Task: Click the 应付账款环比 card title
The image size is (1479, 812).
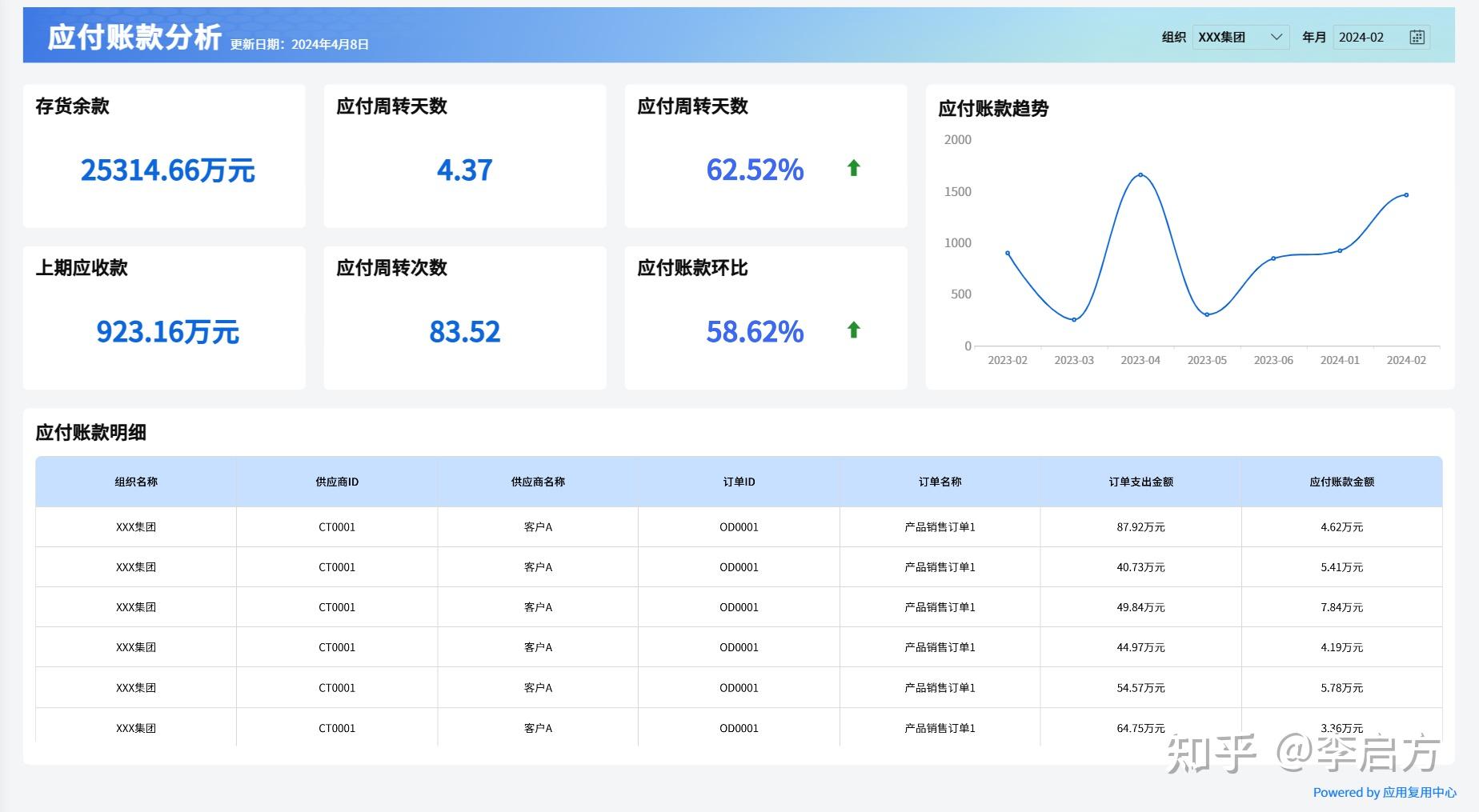Action: pos(692,268)
